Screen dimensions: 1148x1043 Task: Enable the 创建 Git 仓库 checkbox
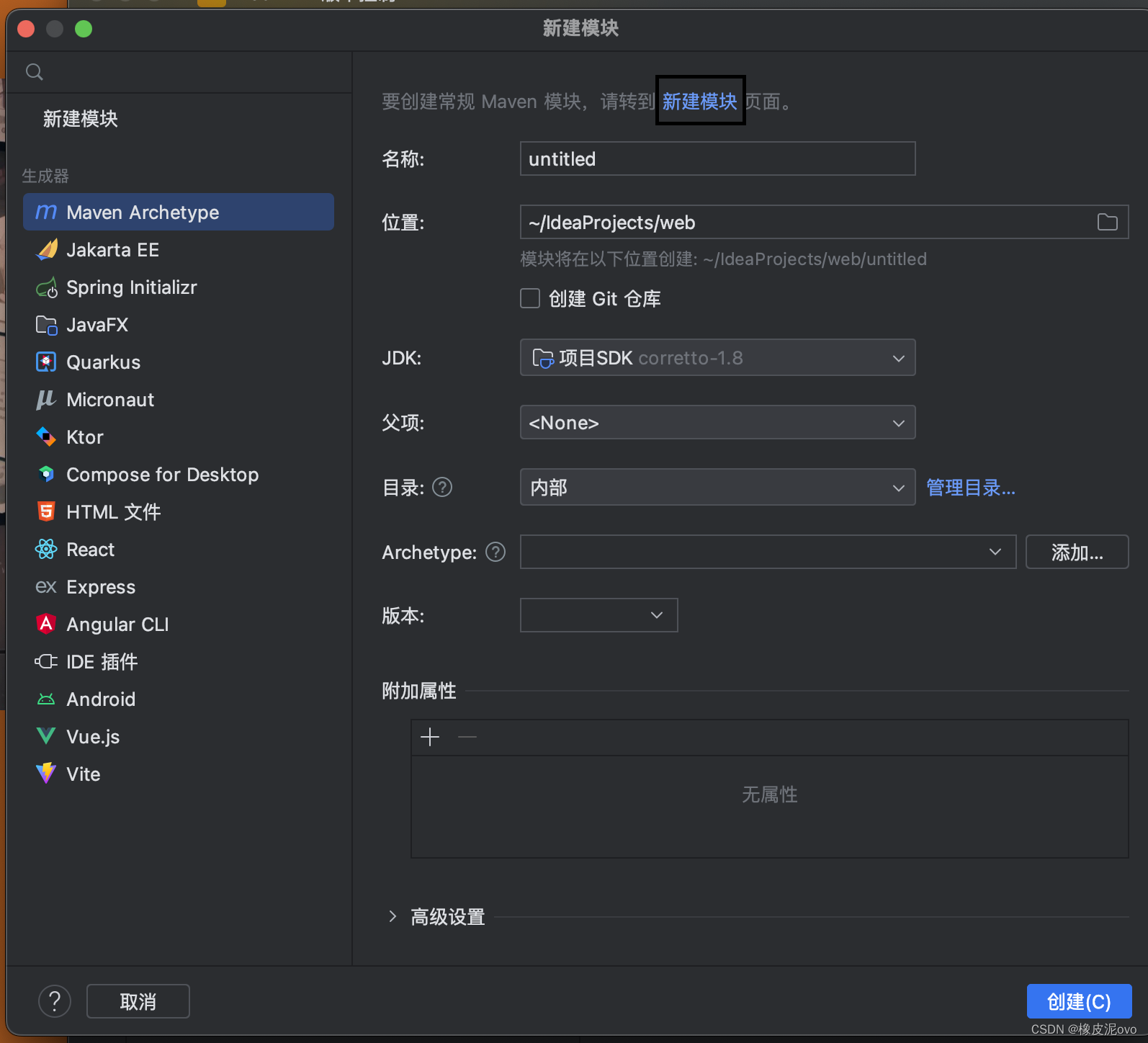530,298
